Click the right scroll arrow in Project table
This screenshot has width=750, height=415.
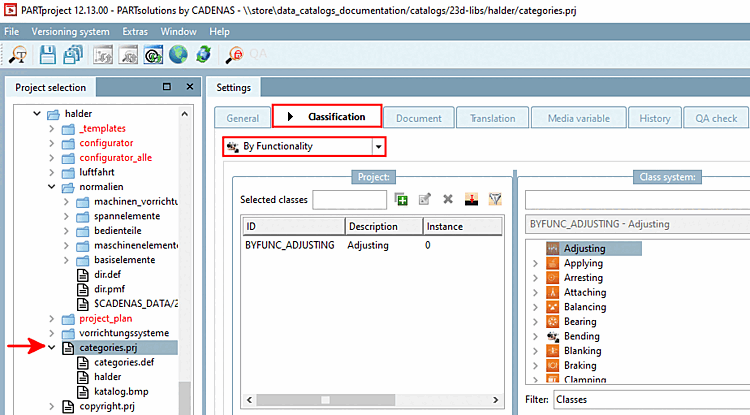pyautogui.click(x=496, y=400)
